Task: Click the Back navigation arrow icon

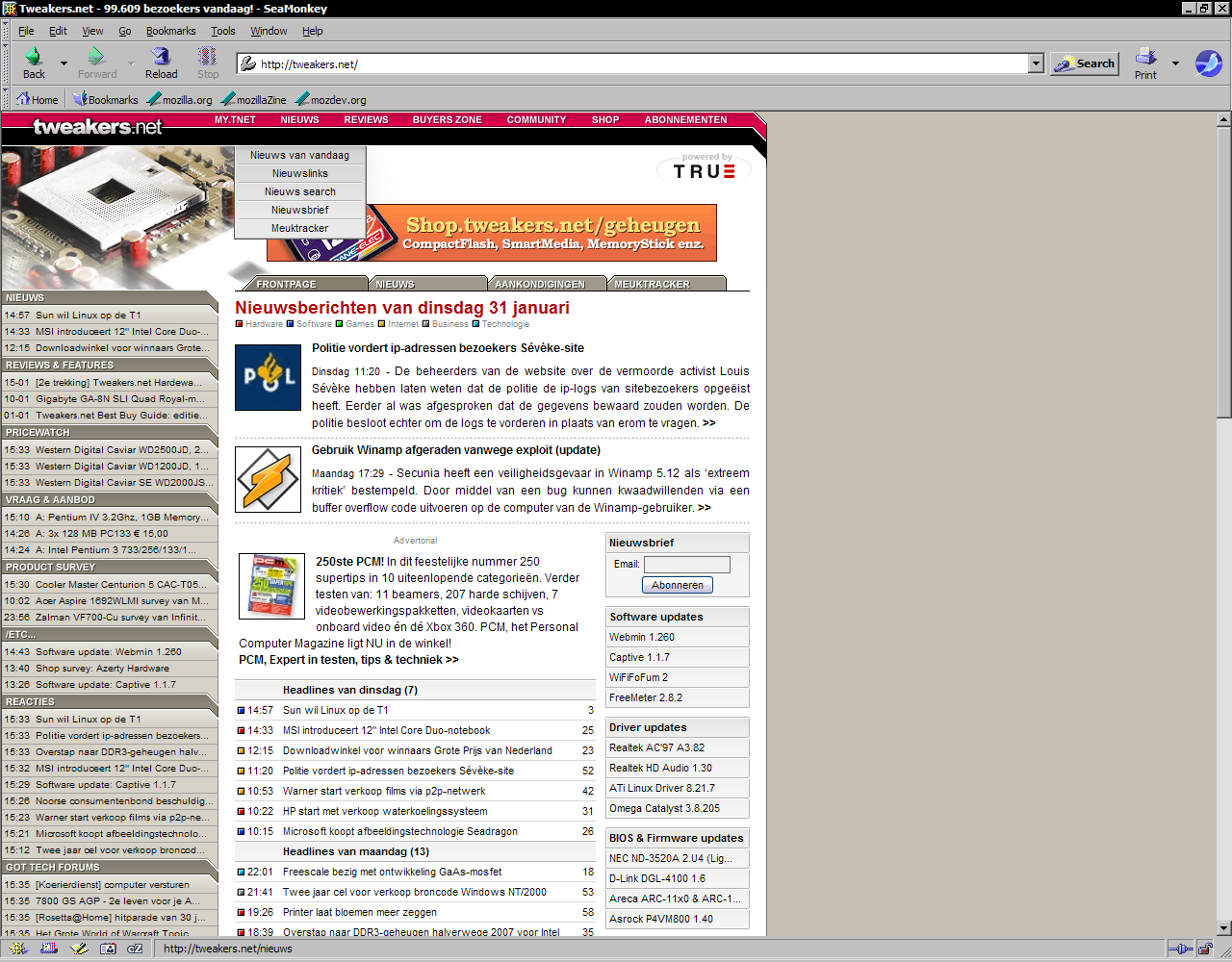Action: [x=34, y=57]
